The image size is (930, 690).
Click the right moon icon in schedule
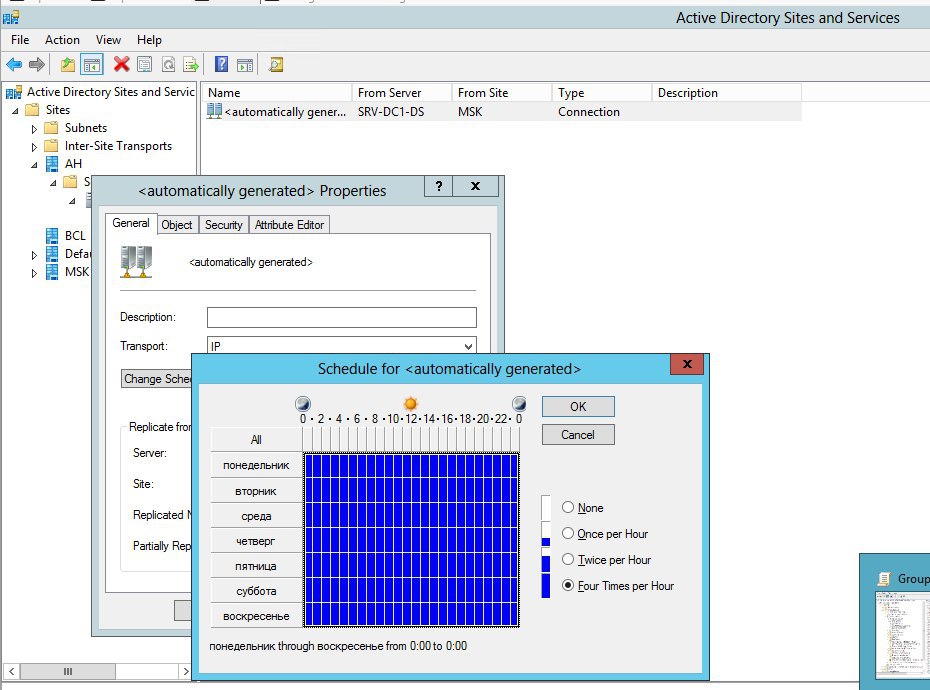coord(519,404)
